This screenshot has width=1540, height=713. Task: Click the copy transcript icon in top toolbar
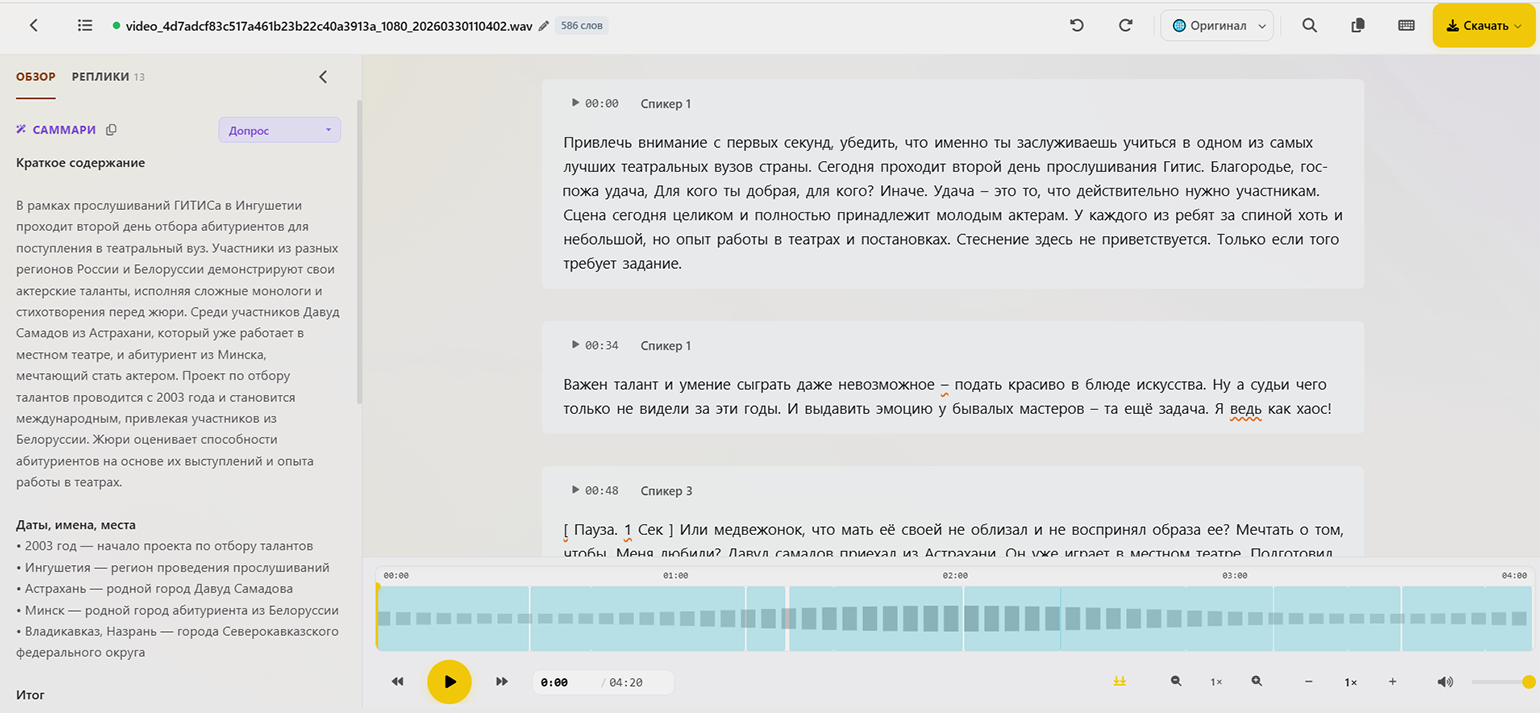coord(1358,26)
